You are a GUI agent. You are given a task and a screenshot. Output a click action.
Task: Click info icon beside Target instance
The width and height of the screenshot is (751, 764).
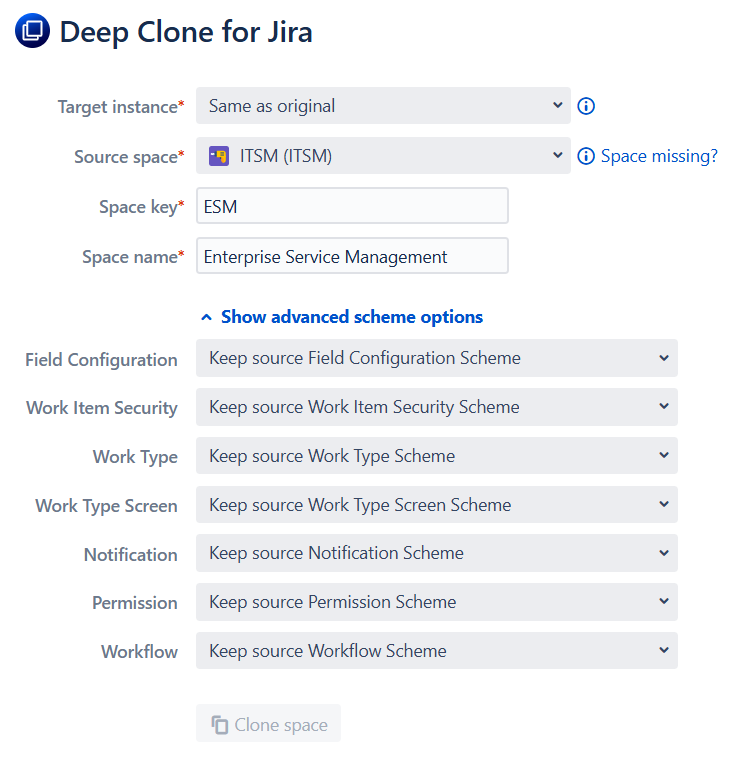587,106
